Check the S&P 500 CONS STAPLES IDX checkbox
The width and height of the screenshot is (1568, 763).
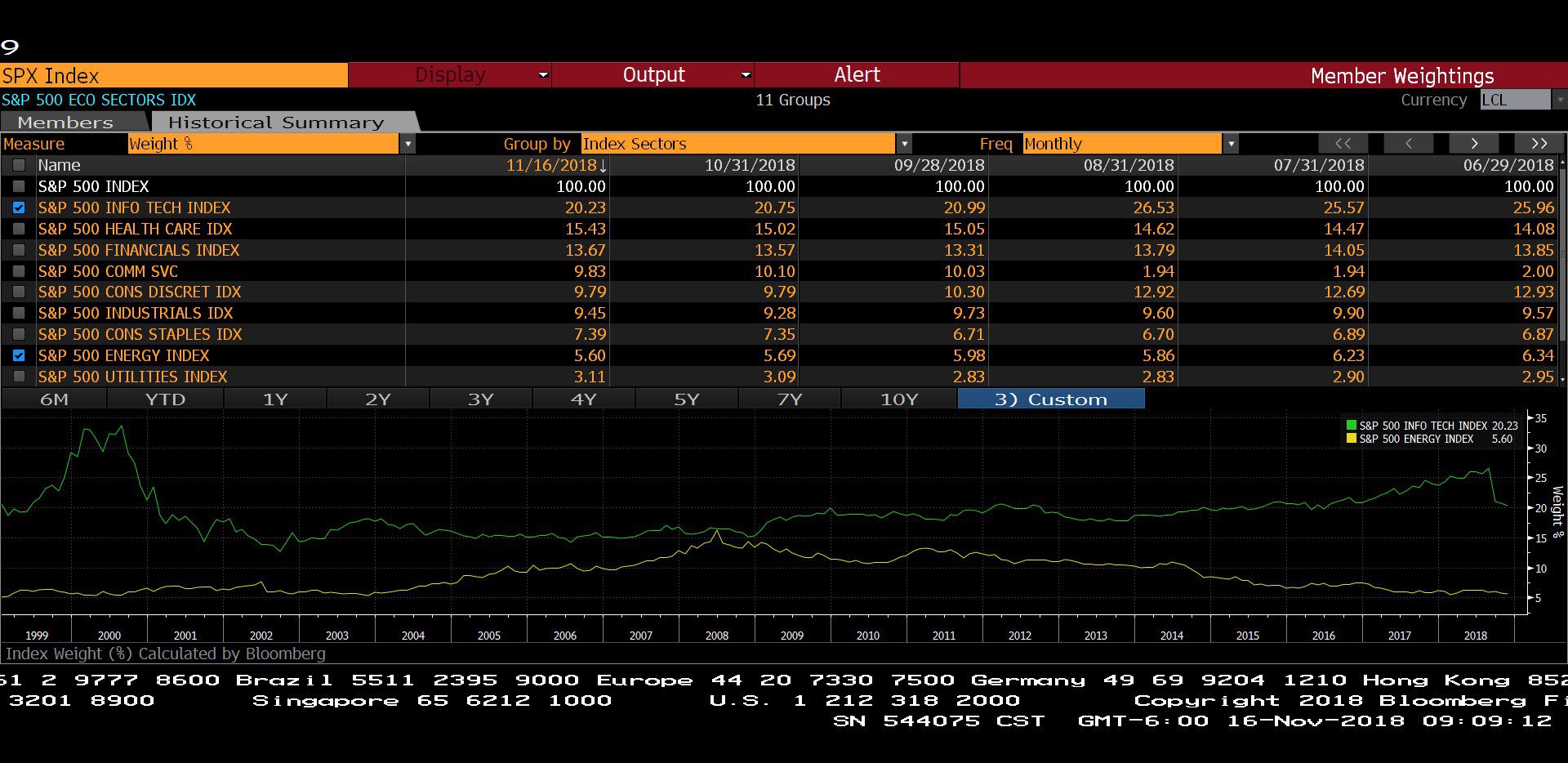(x=19, y=334)
